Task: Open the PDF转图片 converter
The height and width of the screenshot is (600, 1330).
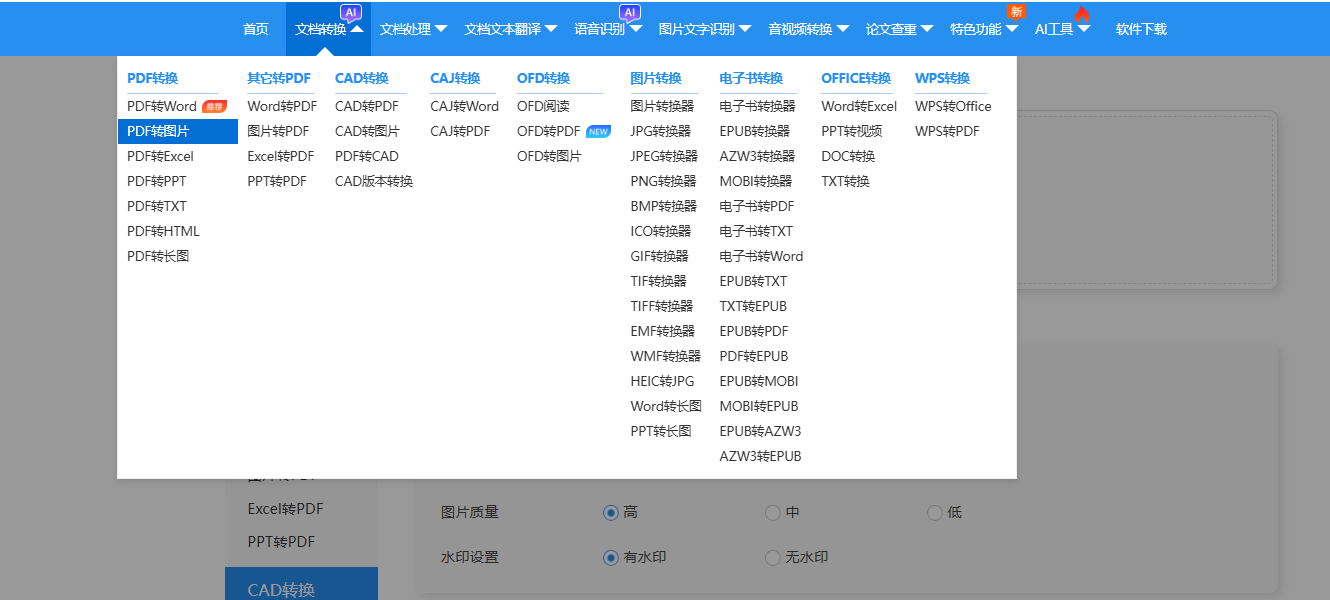Action: tap(157, 130)
